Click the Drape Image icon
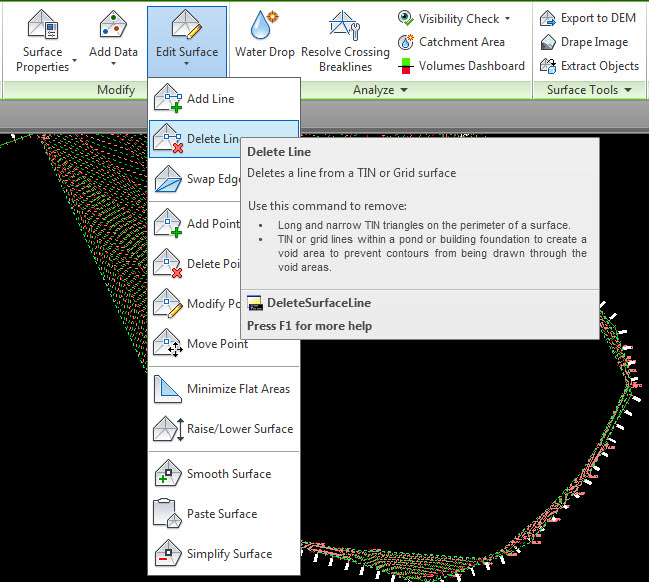 click(548, 42)
